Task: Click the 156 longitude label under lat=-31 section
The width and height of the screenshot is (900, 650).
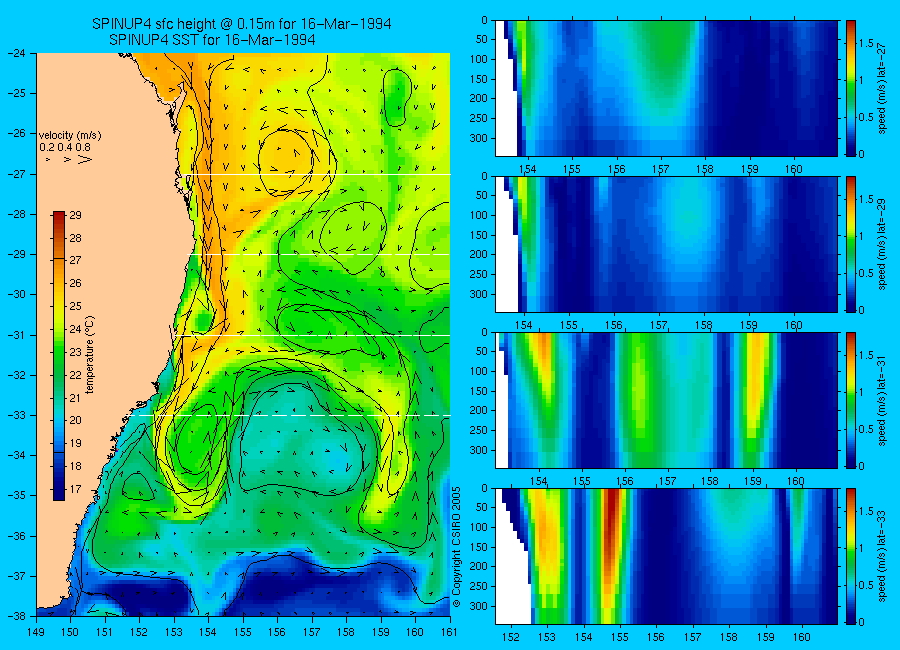Action: 624,481
